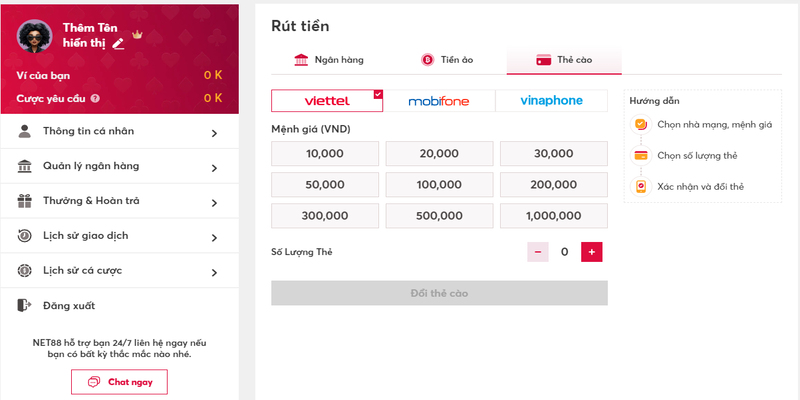Viewport: 800px width, 400px height.
Task: Click the Hướng dẫn heading
Action: pyautogui.click(x=654, y=101)
